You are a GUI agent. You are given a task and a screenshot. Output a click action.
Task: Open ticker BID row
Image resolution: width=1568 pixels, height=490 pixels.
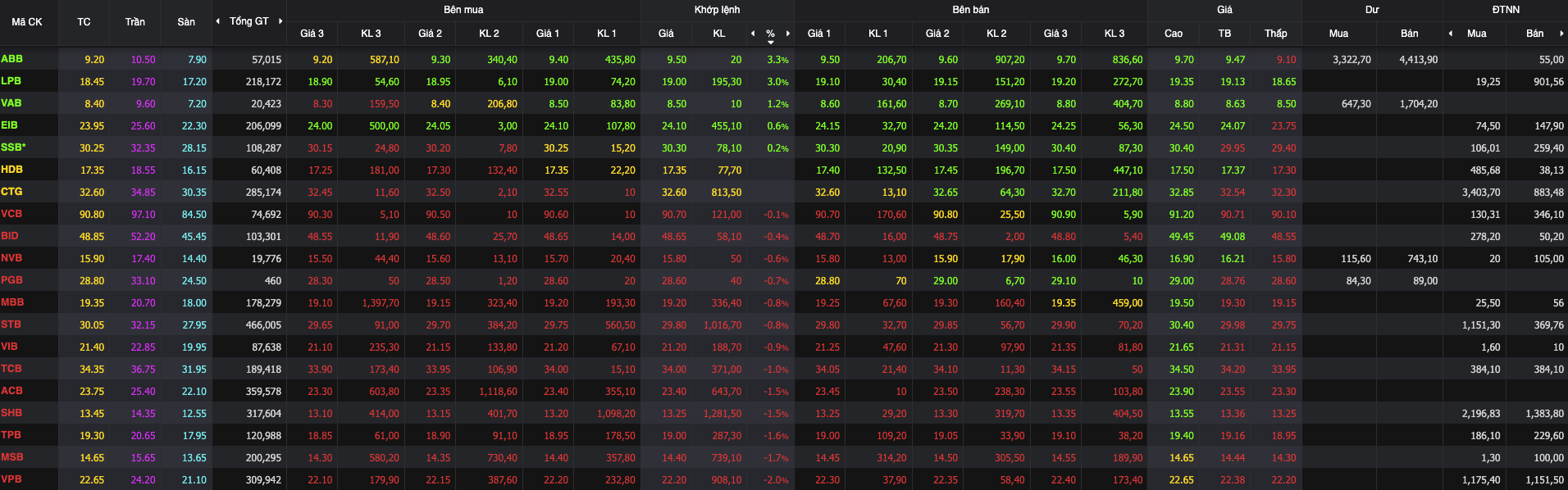(10, 236)
